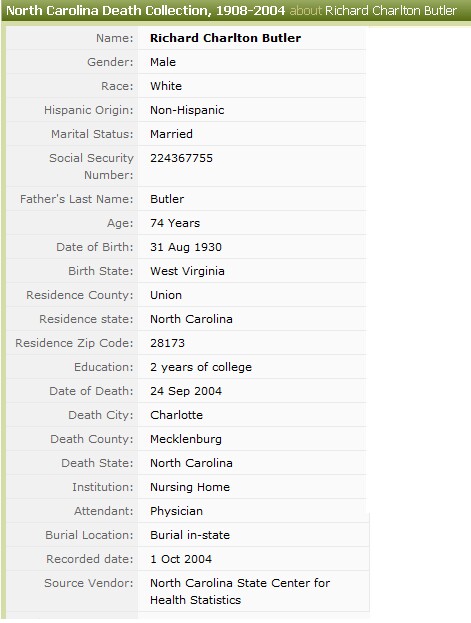Image resolution: width=471 pixels, height=623 pixels.
Task: Click the Date of Birth 31 Aug 1930
Action: [186, 247]
